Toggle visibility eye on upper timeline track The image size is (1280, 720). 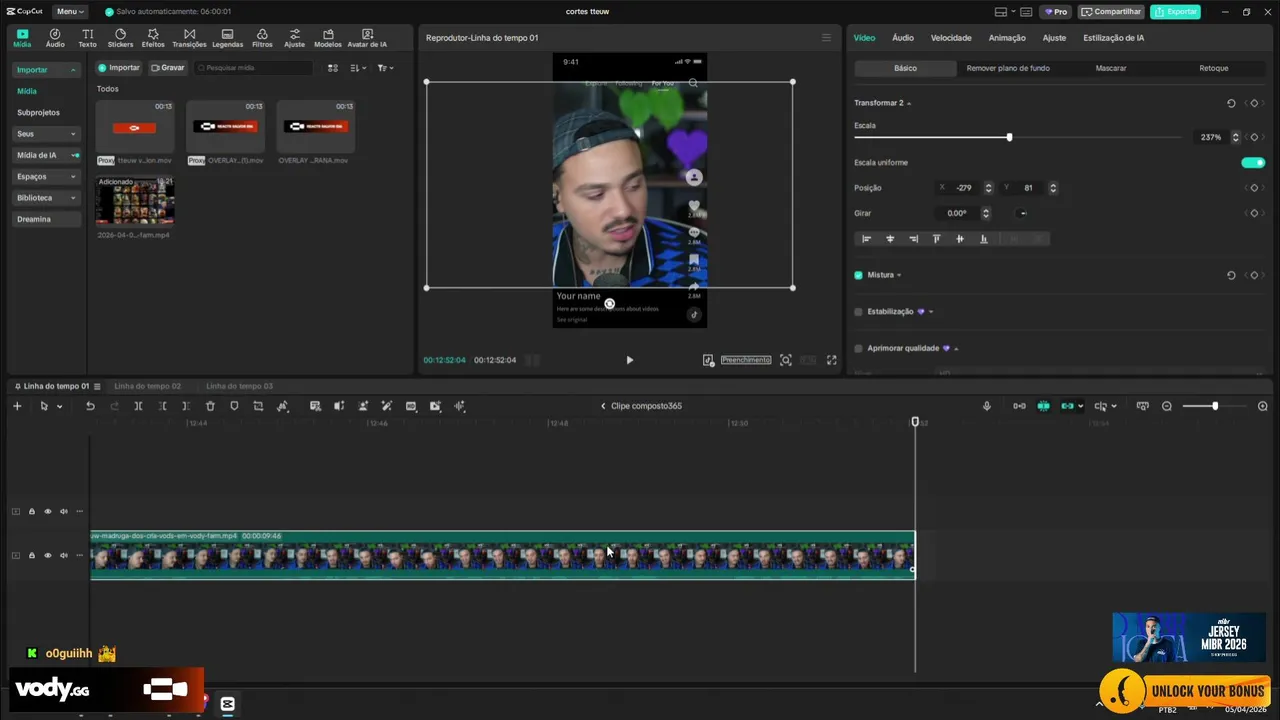pyautogui.click(x=47, y=512)
